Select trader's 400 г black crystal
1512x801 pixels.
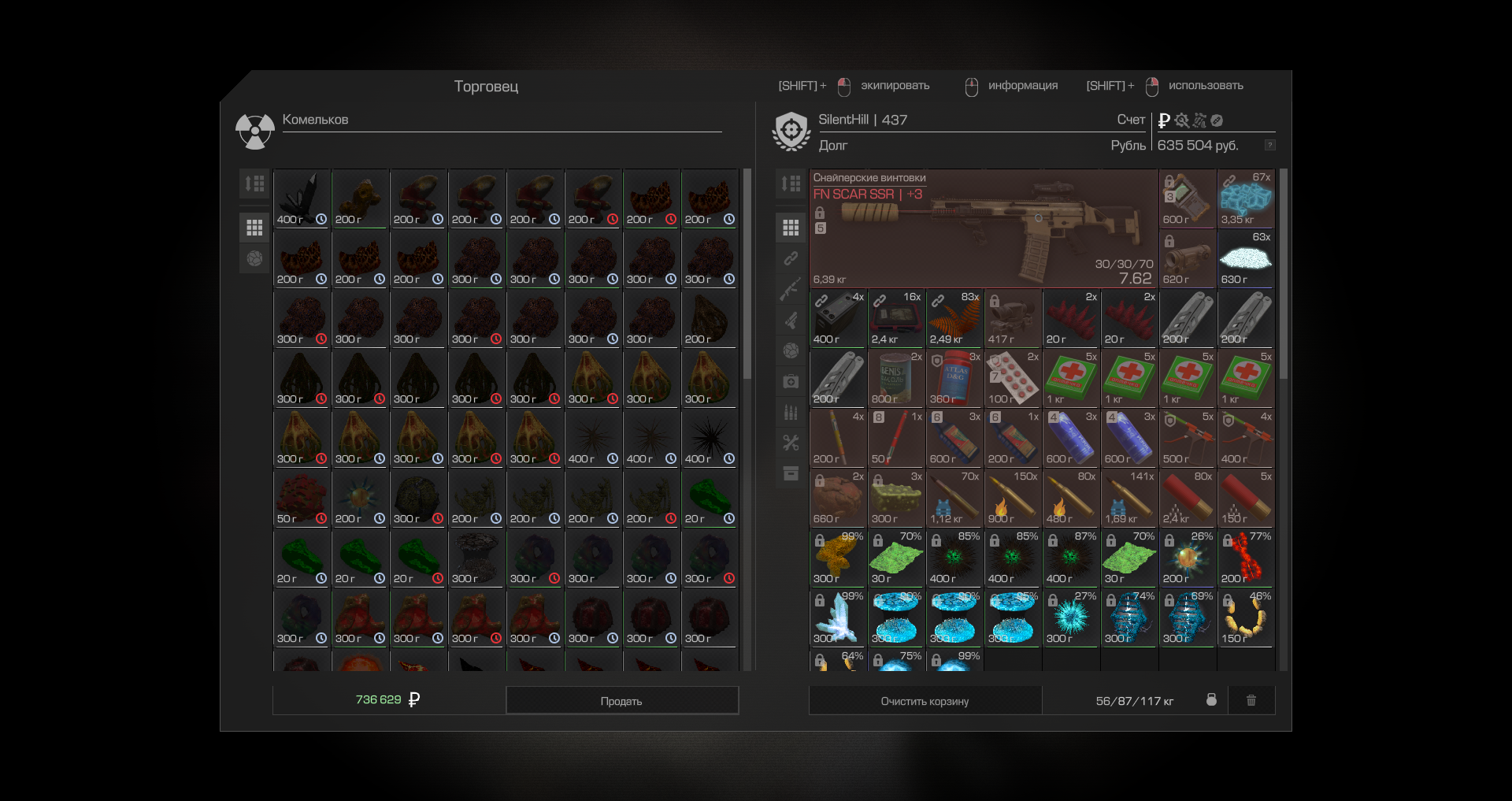pos(302,198)
